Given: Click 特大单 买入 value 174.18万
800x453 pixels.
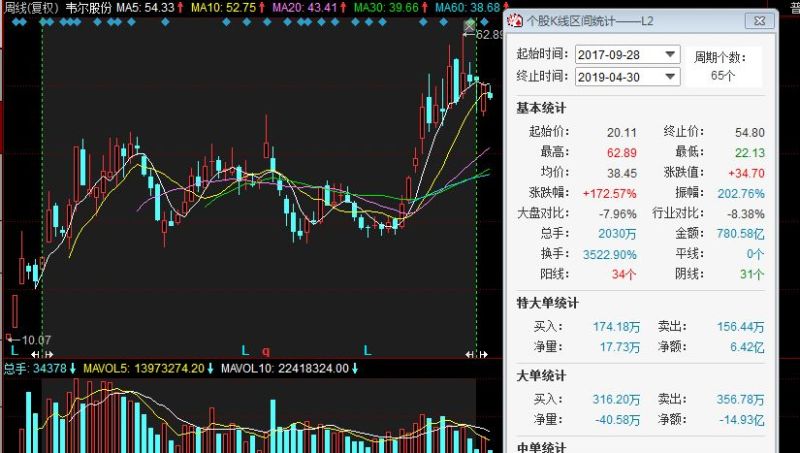Looking at the screenshot, I should 616,326.
